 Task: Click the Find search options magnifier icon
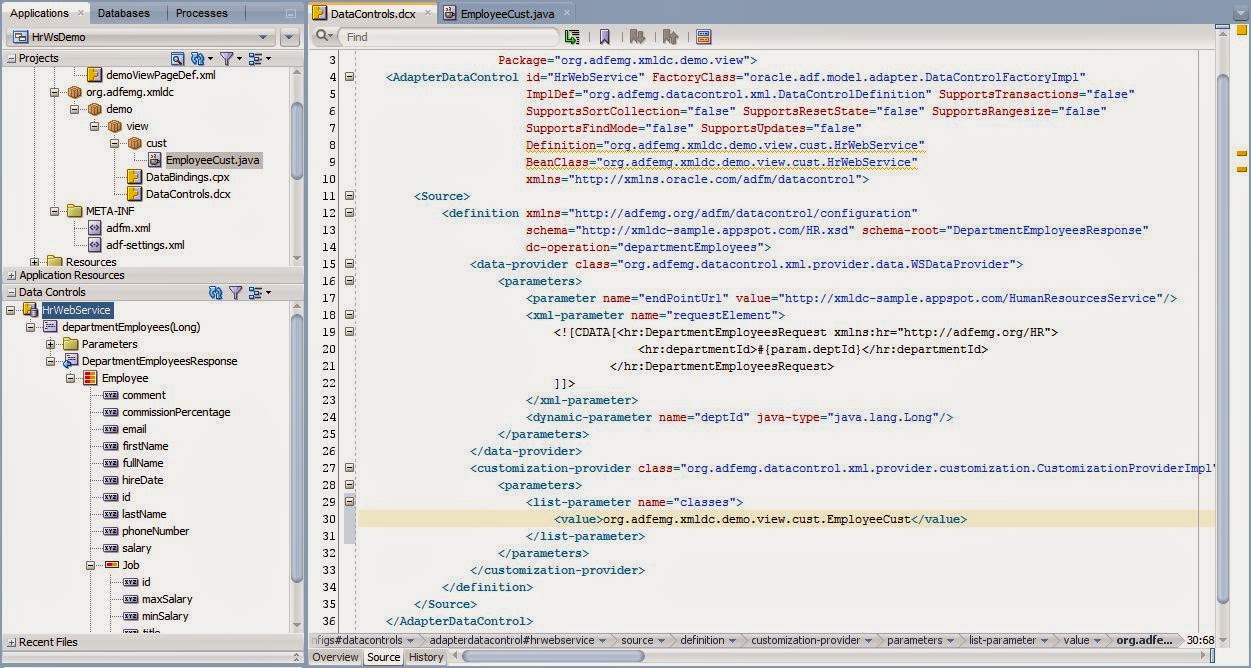click(325, 36)
